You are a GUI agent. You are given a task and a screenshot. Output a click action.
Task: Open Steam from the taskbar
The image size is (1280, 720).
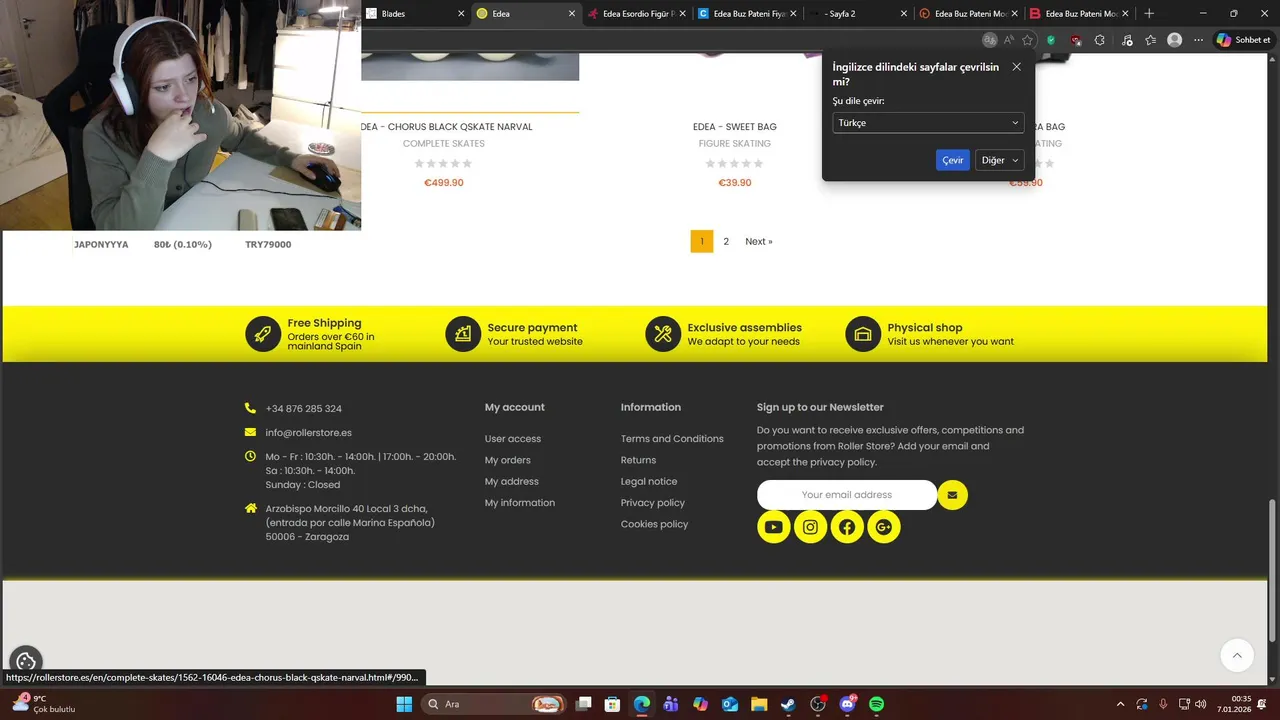[788, 704]
